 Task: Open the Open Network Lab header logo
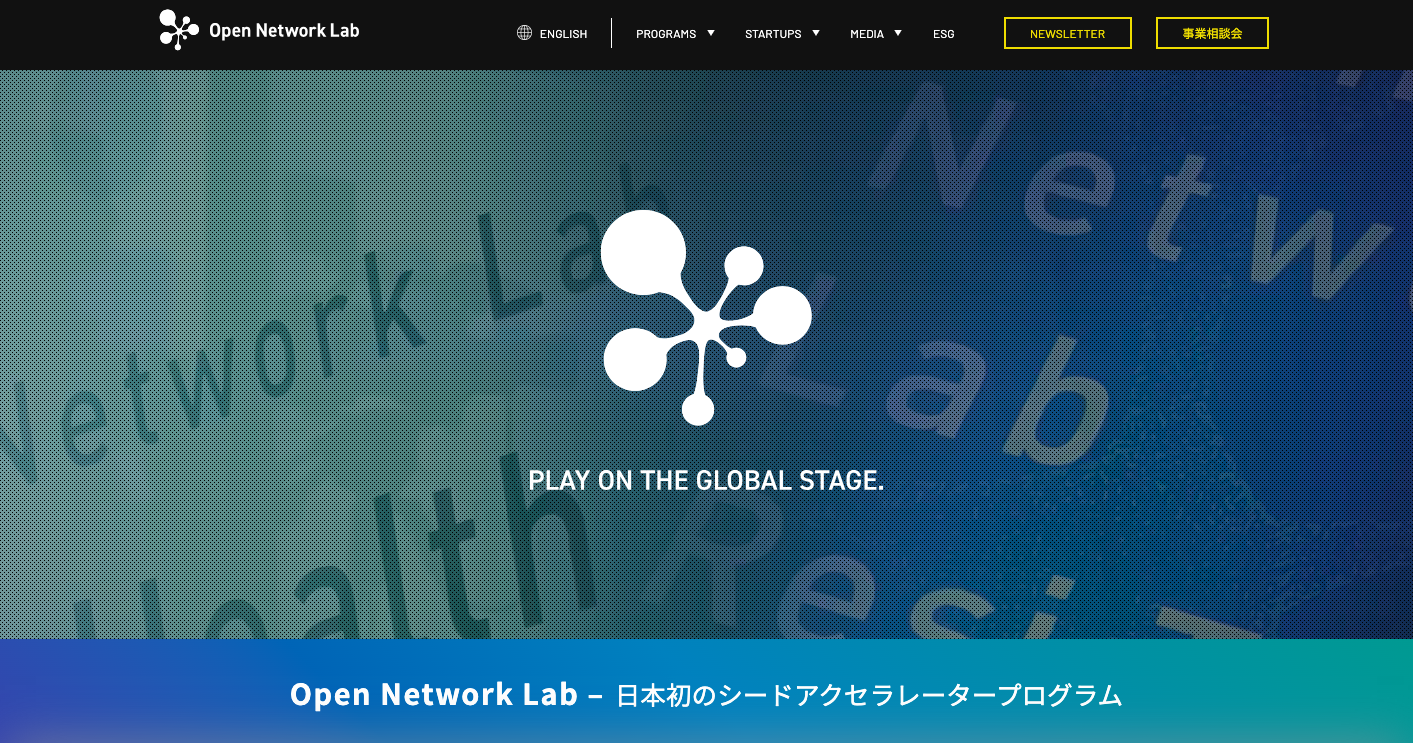pyautogui.click(x=259, y=30)
